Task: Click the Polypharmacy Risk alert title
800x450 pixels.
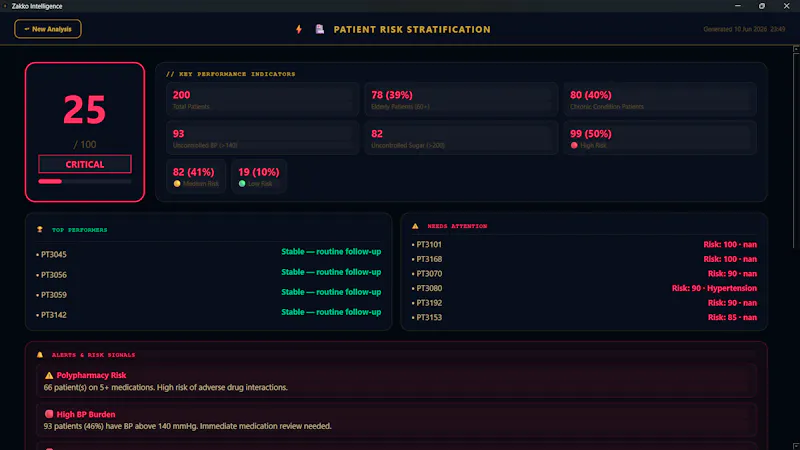Action: (91, 376)
